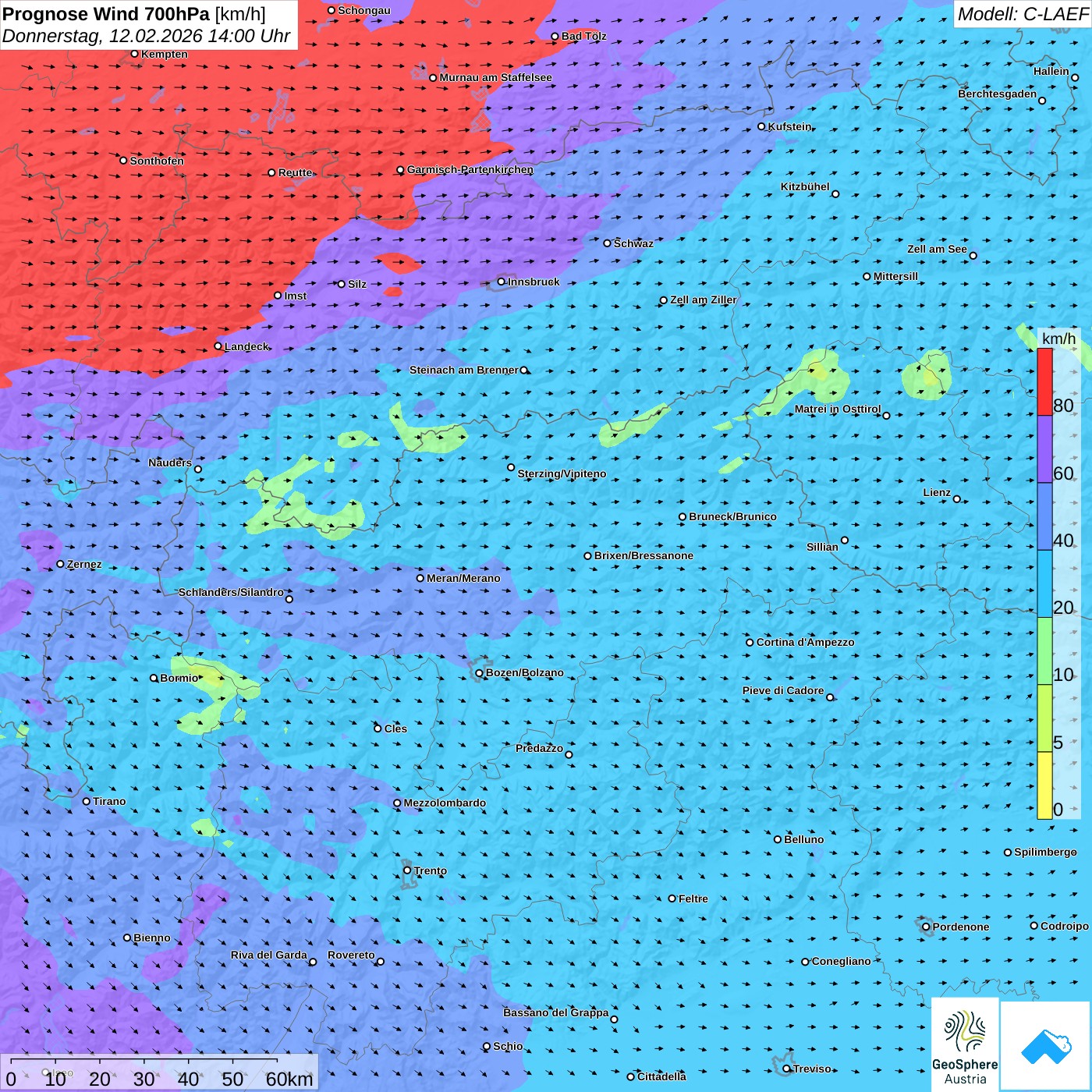Image resolution: width=1092 pixels, height=1092 pixels.
Task: Click the 'Mezzolombardo' label
Action: pyautogui.click(x=445, y=803)
